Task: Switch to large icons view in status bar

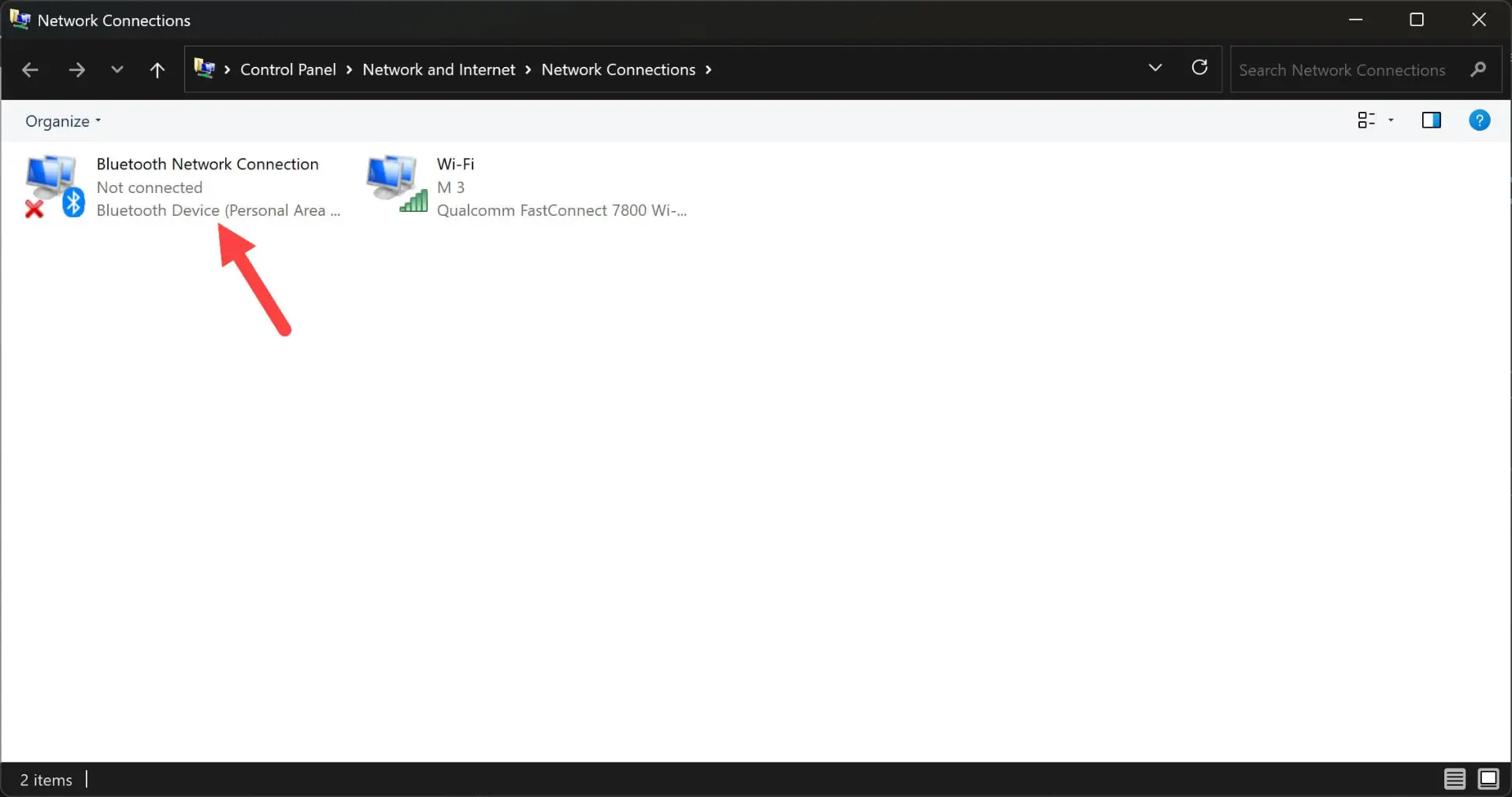Action: click(x=1488, y=780)
